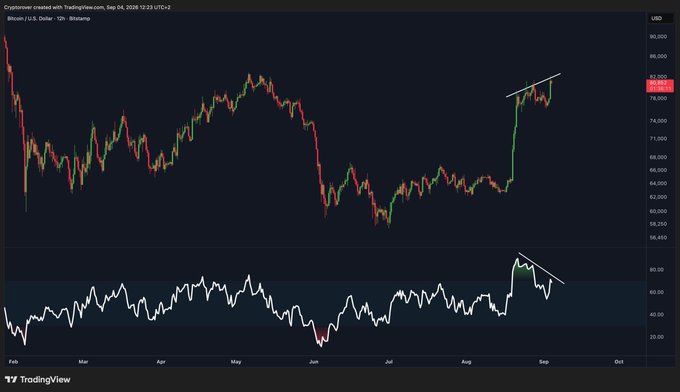
Task: Click the 60,000 price axis label
Action: 658,211
